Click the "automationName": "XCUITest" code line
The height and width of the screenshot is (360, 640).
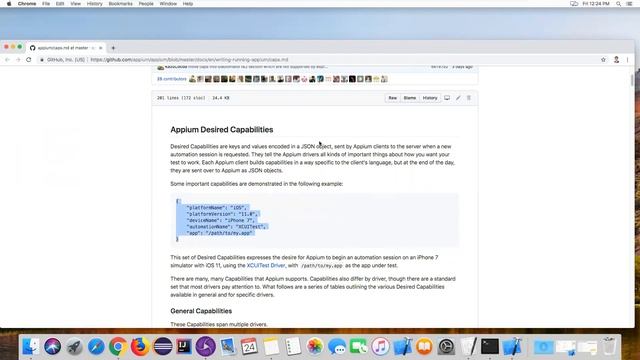click(227, 227)
